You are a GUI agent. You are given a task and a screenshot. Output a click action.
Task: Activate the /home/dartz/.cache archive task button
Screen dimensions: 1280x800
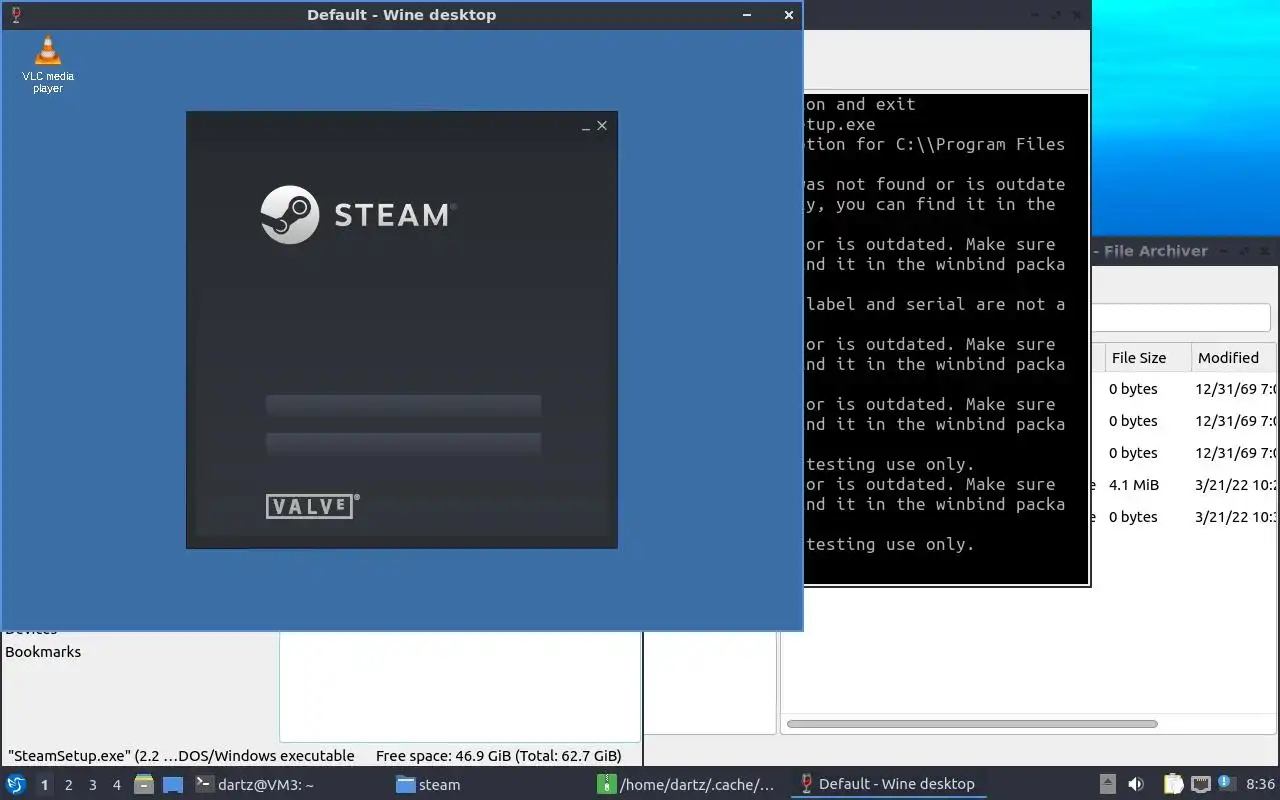point(686,784)
